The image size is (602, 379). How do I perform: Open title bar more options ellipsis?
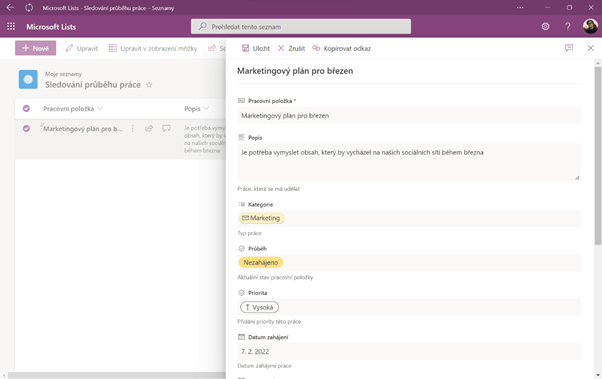[520, 8]
